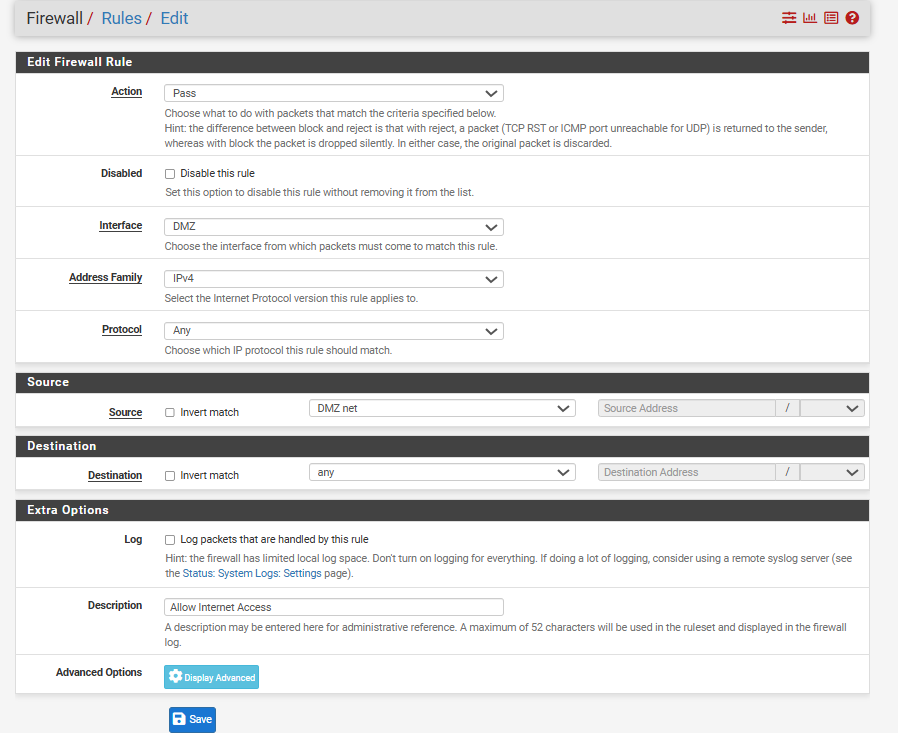898x733 pixels.
Task: Open the Source subnet mask dropdown
Action: 832,408
